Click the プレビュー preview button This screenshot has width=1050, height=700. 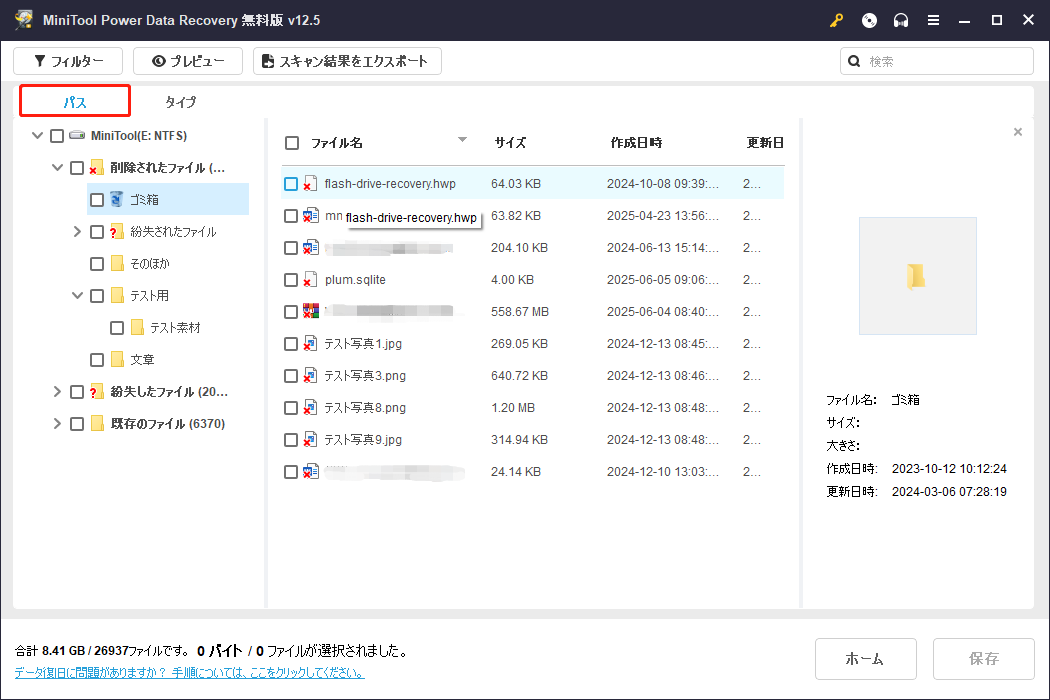coord(188,61)
